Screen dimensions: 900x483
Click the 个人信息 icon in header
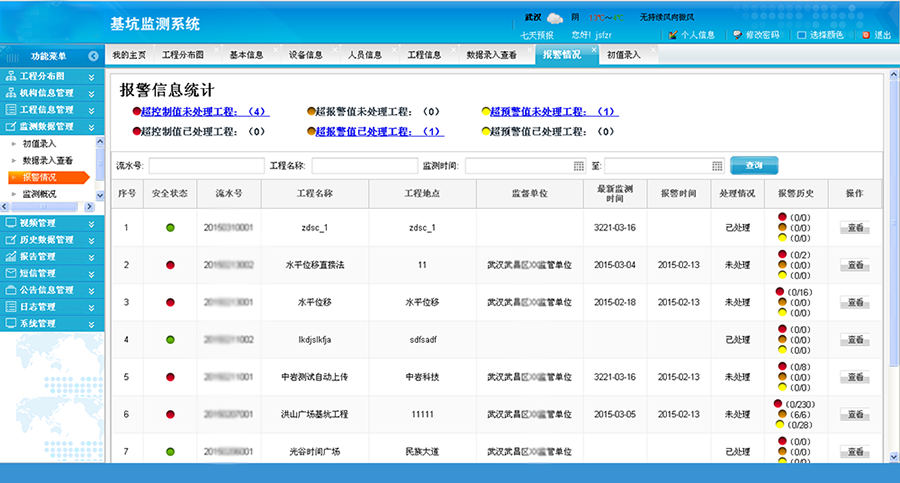[x=672, y=34]
